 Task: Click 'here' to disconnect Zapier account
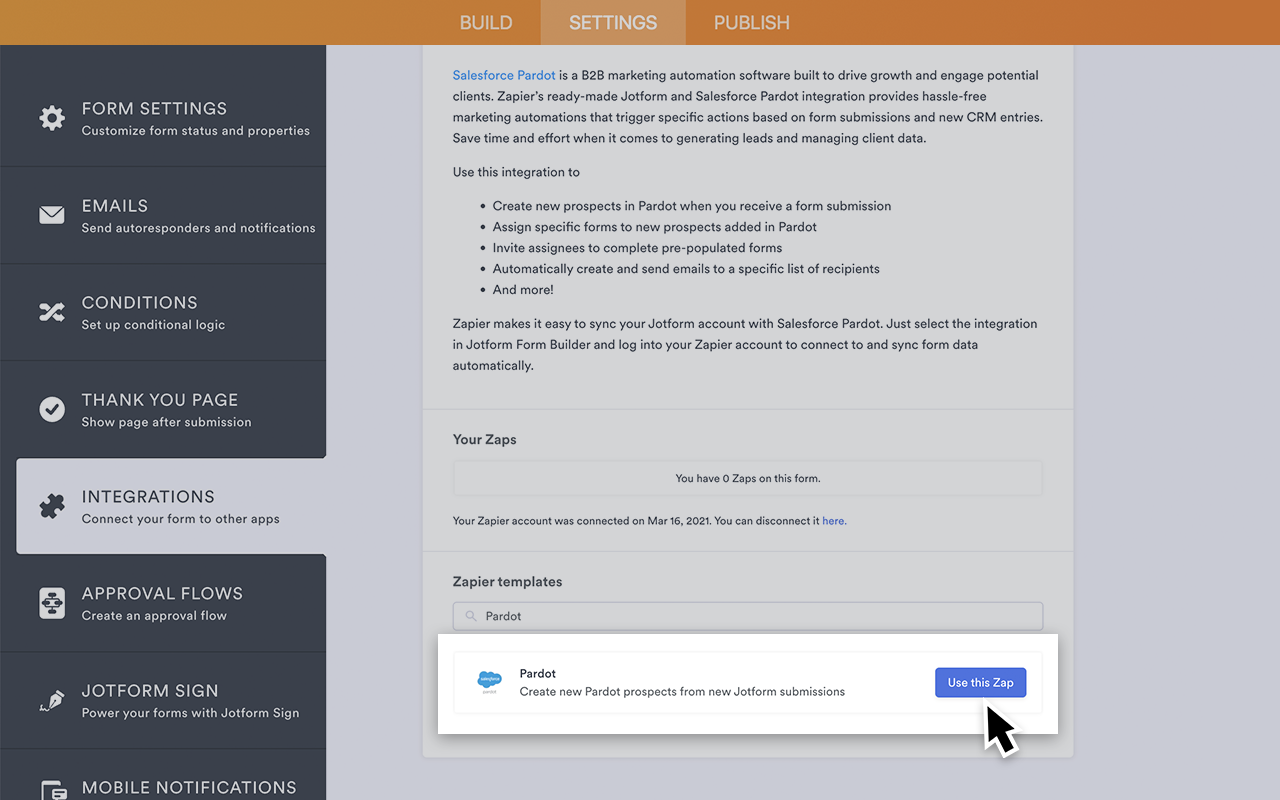point(833,520)
